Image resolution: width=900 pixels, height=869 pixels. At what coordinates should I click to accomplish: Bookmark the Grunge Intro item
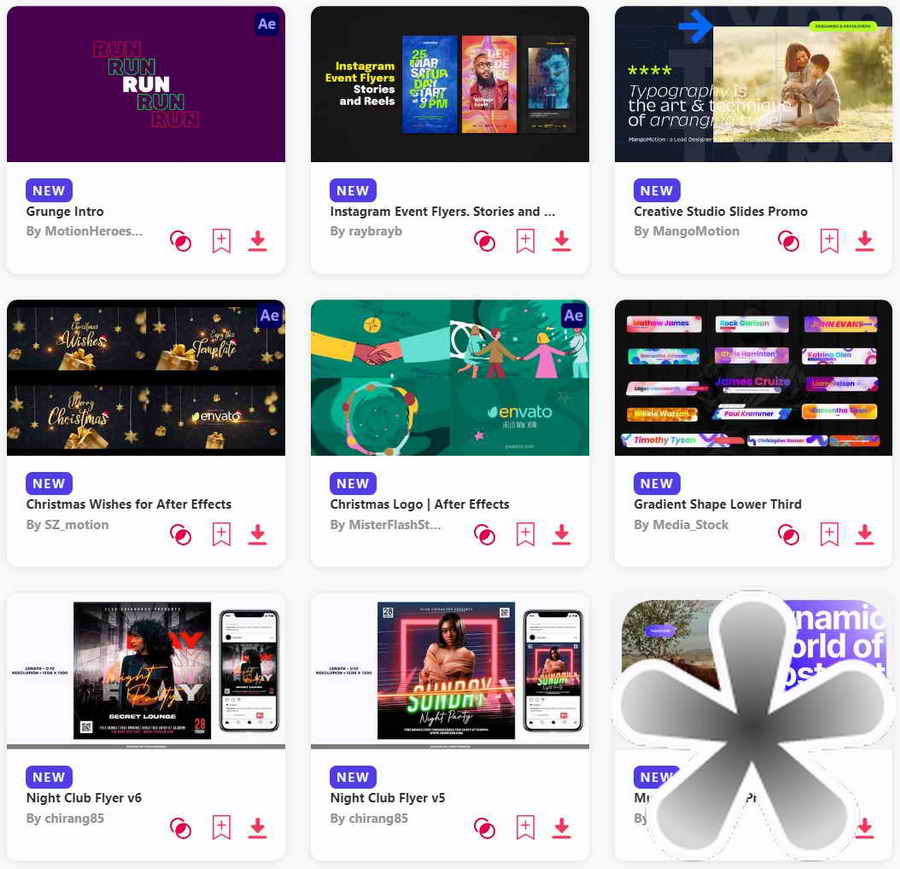(x=222, y=241)
